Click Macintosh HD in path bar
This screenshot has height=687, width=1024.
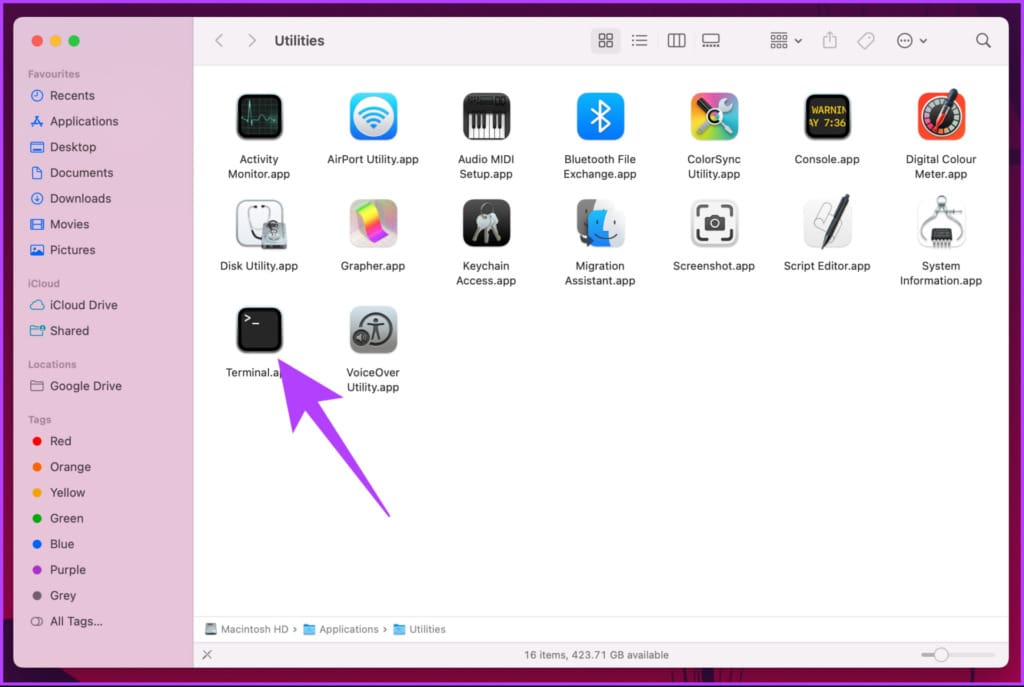click(246, 629)
